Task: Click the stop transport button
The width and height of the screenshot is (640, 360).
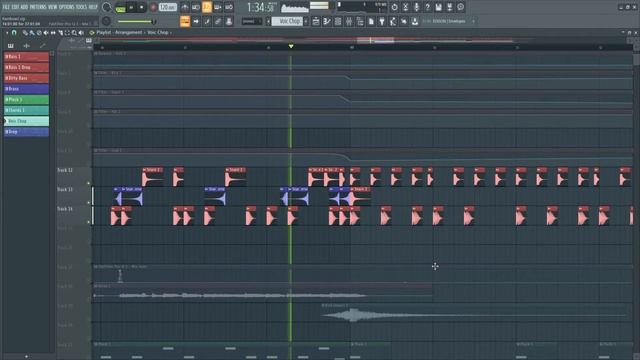Action: (x=142, y=7)
